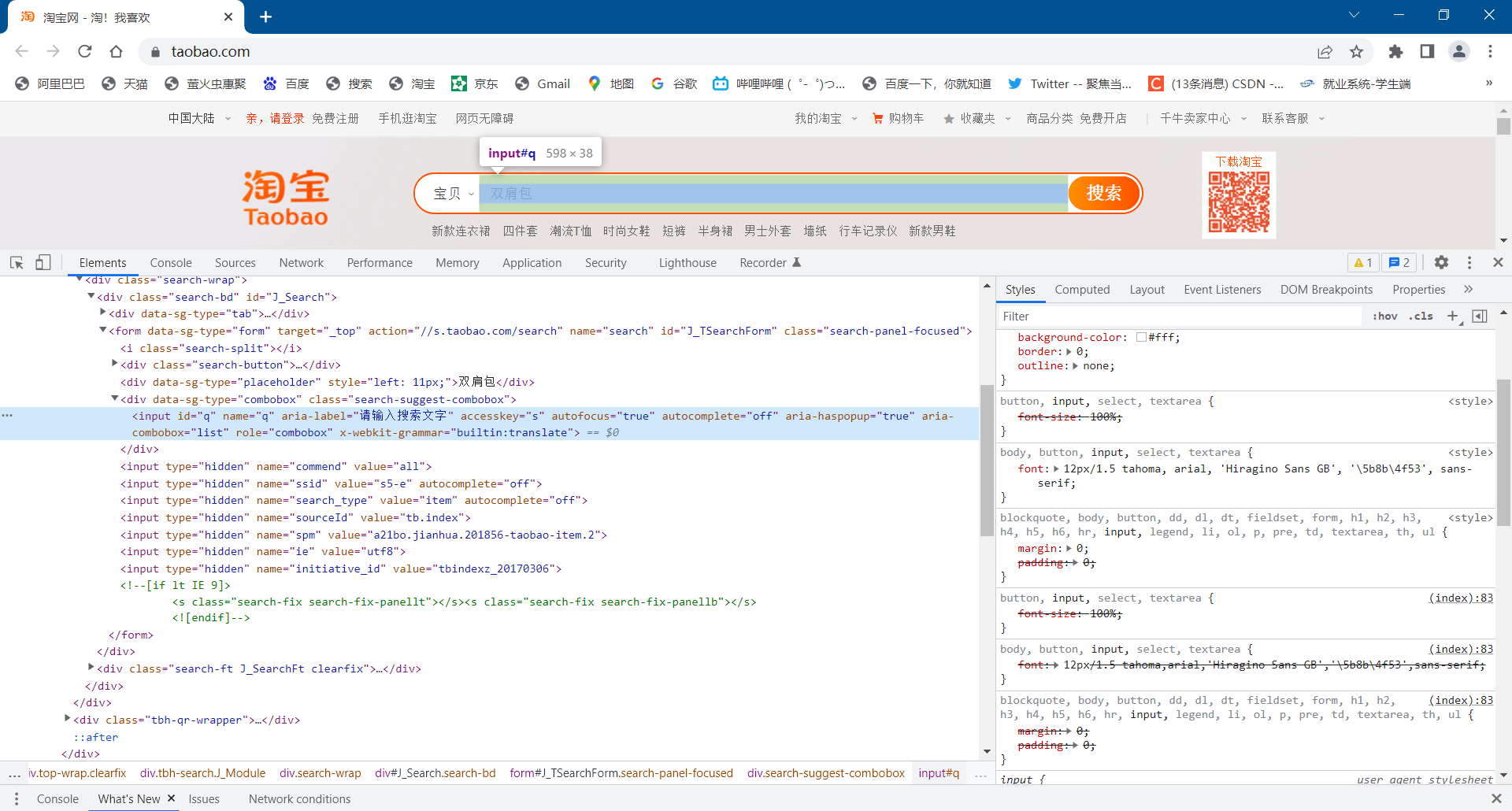
Task: Open the Gmail bookmark
Action: click(543, 83)
